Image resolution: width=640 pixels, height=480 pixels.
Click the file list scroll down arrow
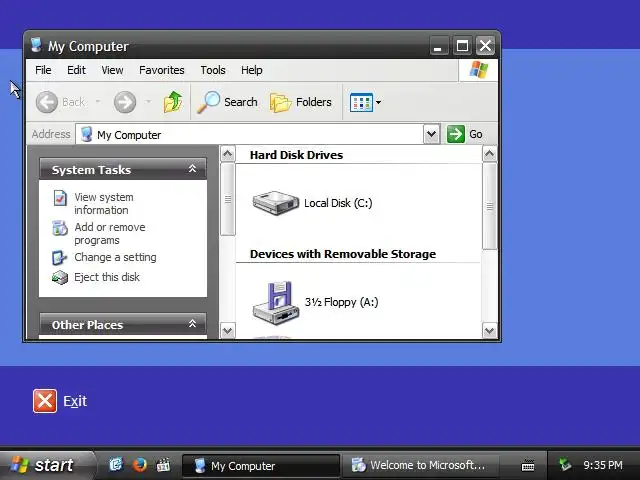[489, 330]
